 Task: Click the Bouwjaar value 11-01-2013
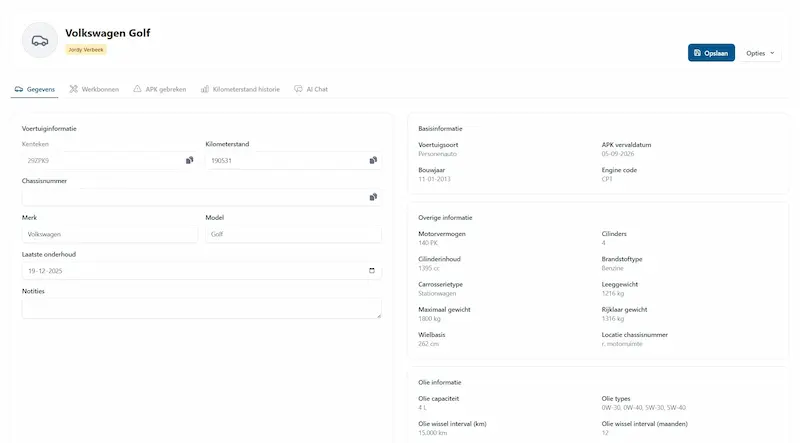pos(434,179)
